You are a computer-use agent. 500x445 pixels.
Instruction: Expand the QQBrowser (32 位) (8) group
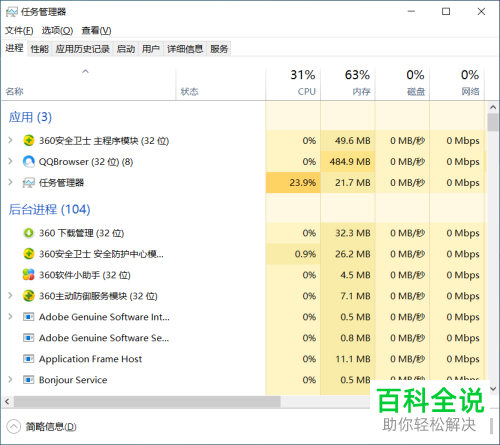pyautogui.click(x=10, y=161)
